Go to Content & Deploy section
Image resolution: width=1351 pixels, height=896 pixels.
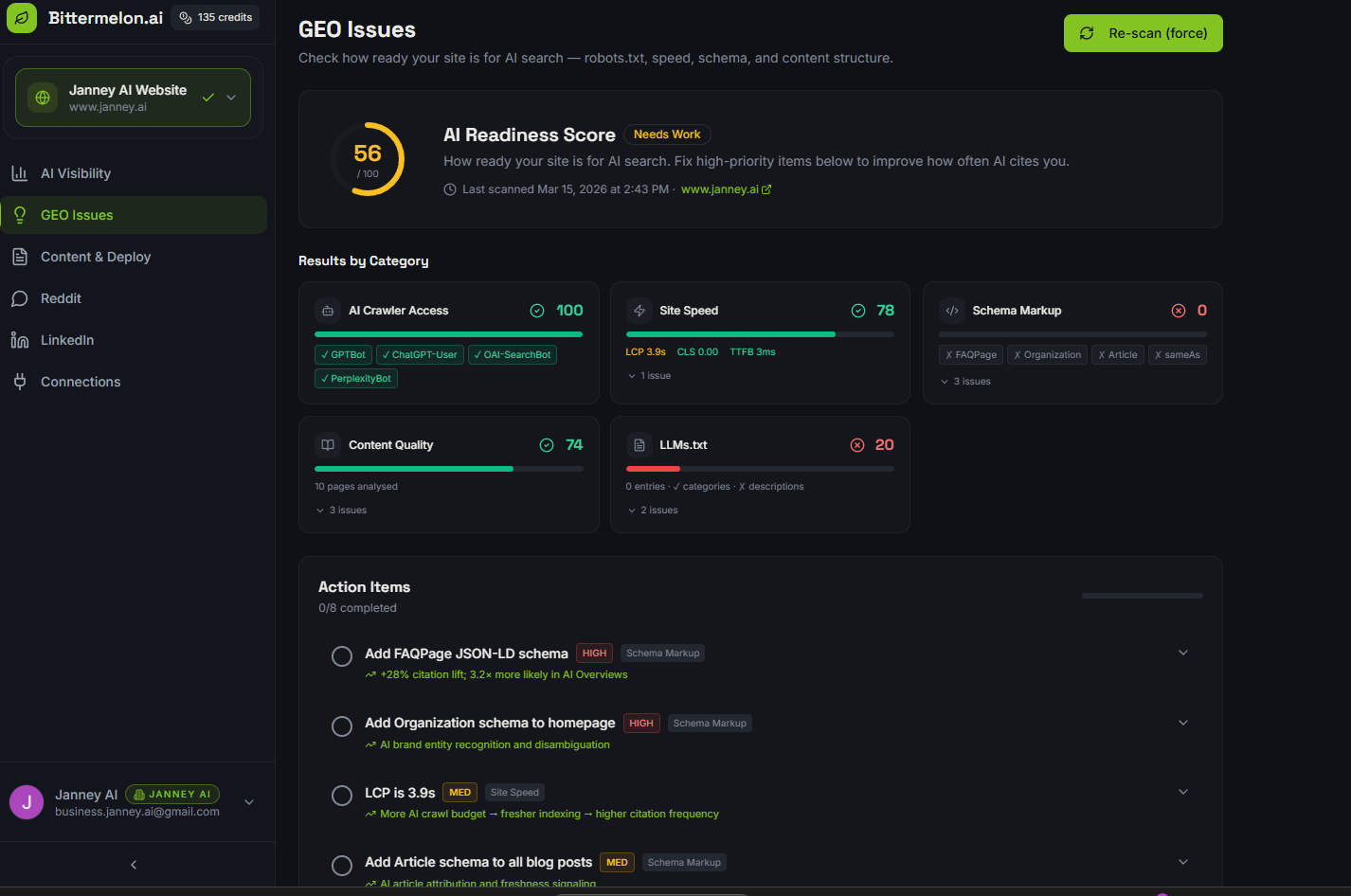tap(95, 257)
